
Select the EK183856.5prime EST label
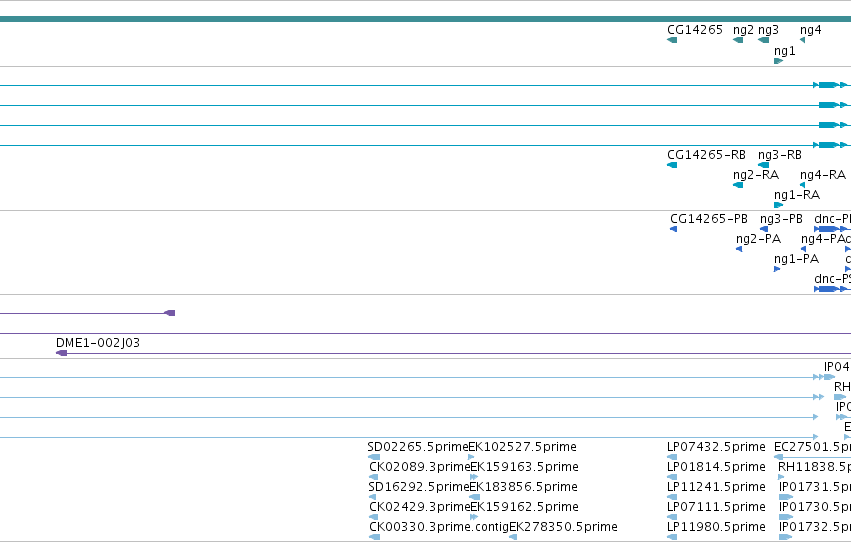click(x=523, y=487)
